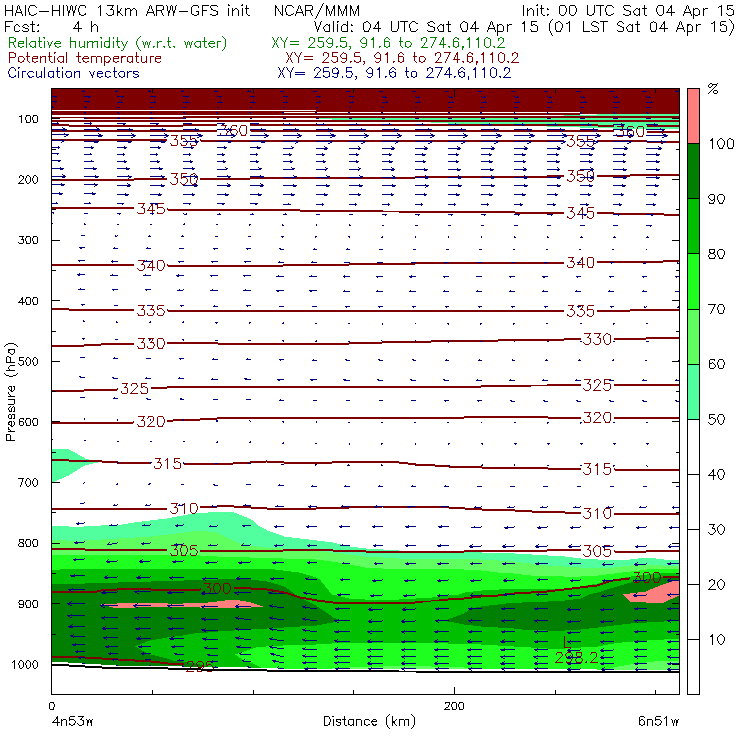Click the '70' colorbar tick label
Image resolution: width=740 pixels, height=740 pixels.
(x=716, y=309)
